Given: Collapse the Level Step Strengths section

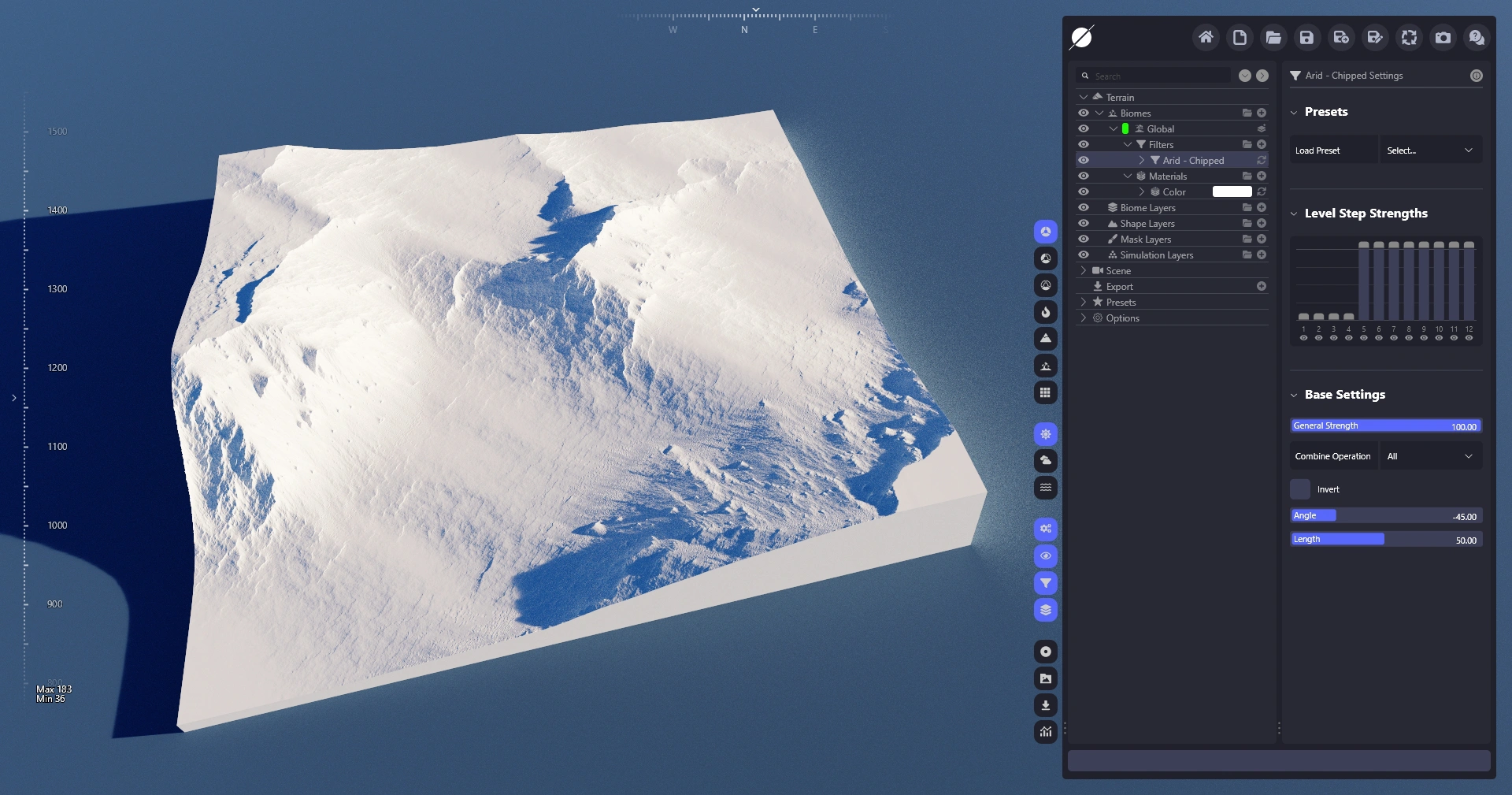Looking at the screenshot, I should [1294, 214].
